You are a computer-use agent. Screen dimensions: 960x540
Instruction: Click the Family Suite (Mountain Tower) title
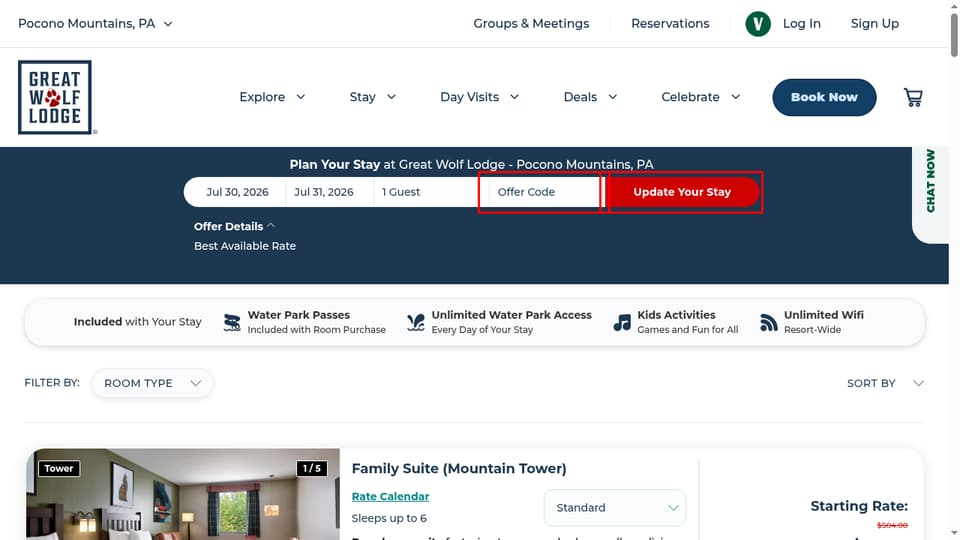[459, 468]
